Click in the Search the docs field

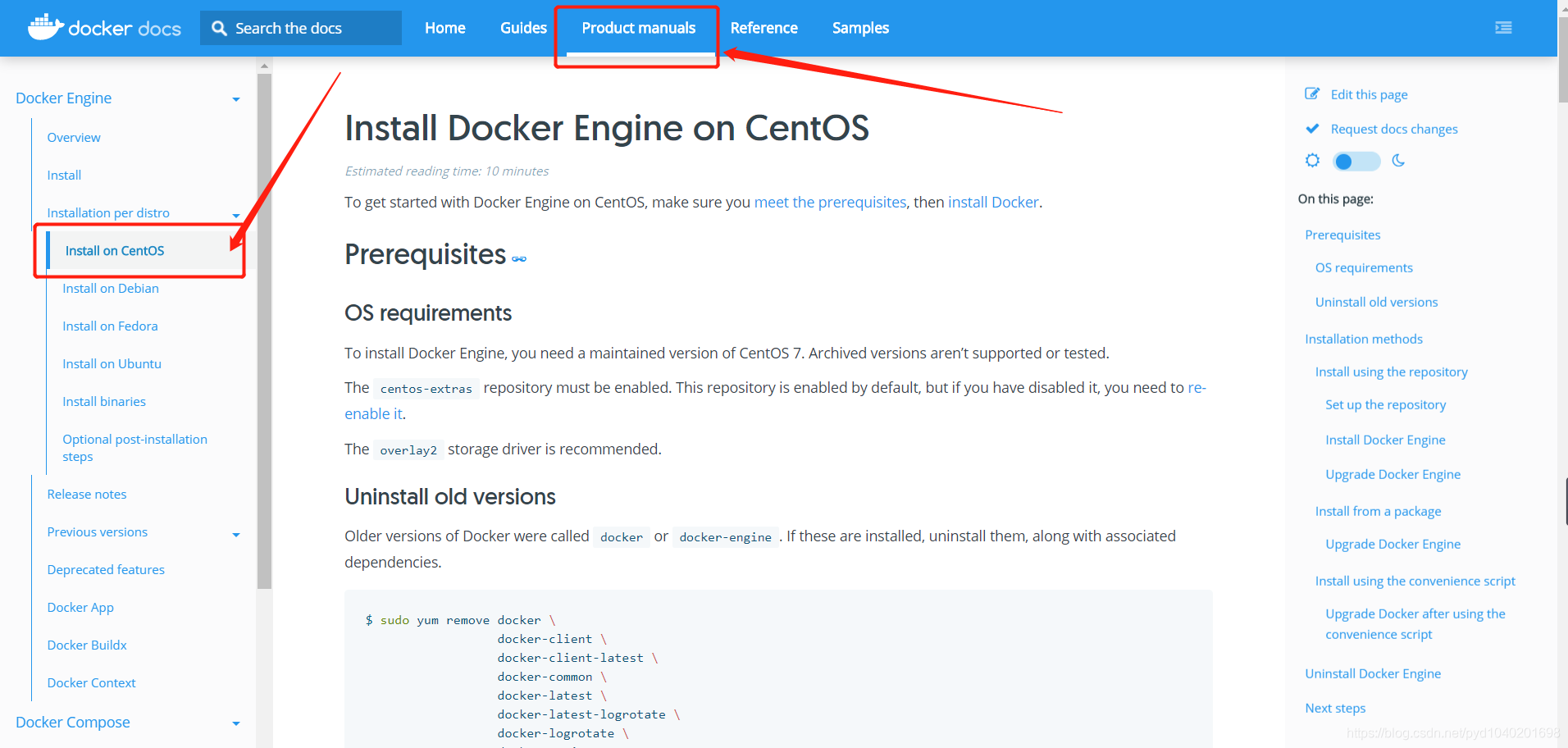301,28
